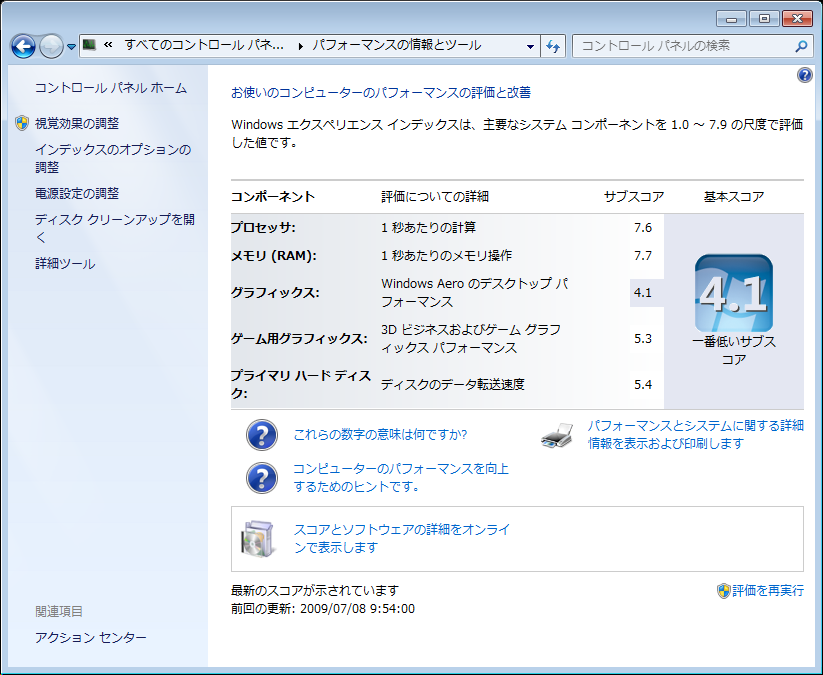The width and height of the screenshot is (823, 675).
Task: Click help icon beside これらの数字の意味
Action: coord(262,435)
